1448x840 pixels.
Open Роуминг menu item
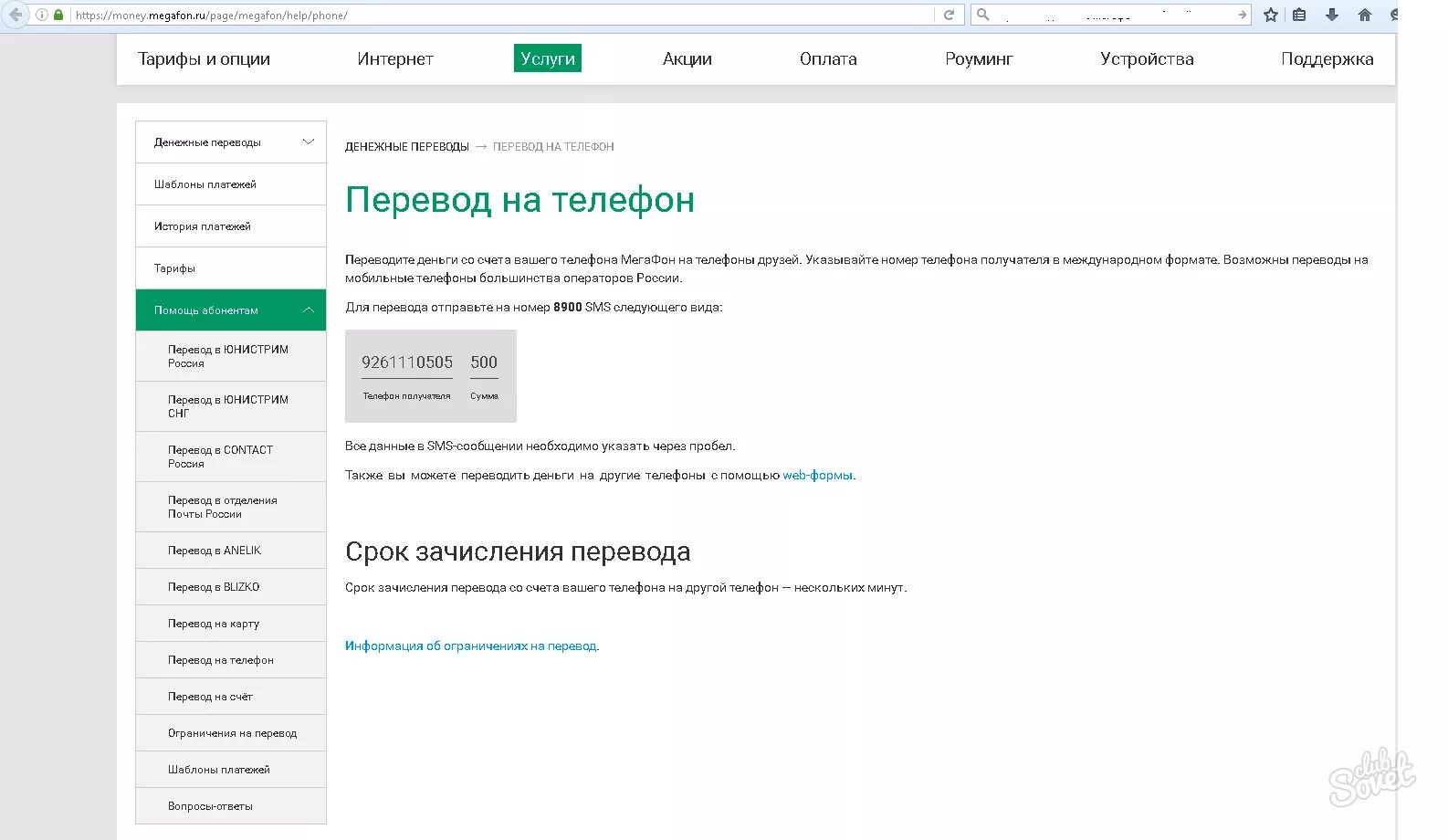tap(979, 58)
